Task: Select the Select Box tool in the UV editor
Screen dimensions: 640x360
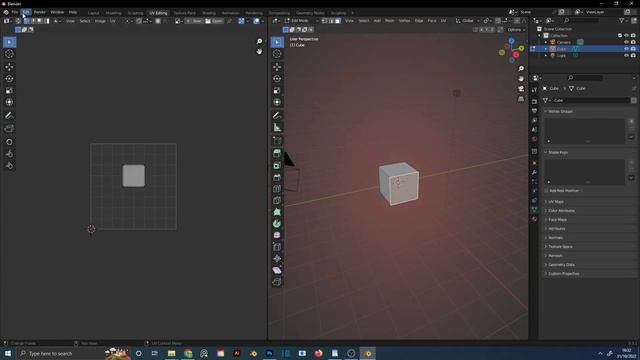Action: coord(9,42)
